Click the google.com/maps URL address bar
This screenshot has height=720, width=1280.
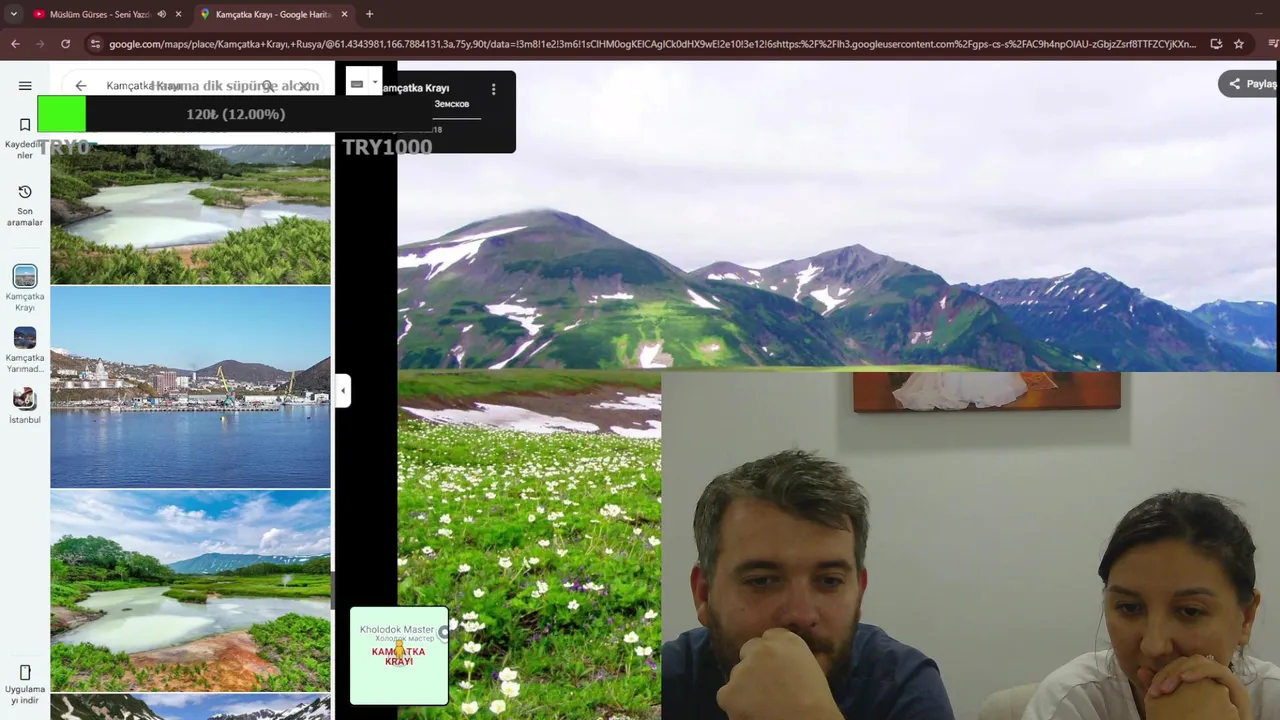pyautogui.click(x=650, y=44)
